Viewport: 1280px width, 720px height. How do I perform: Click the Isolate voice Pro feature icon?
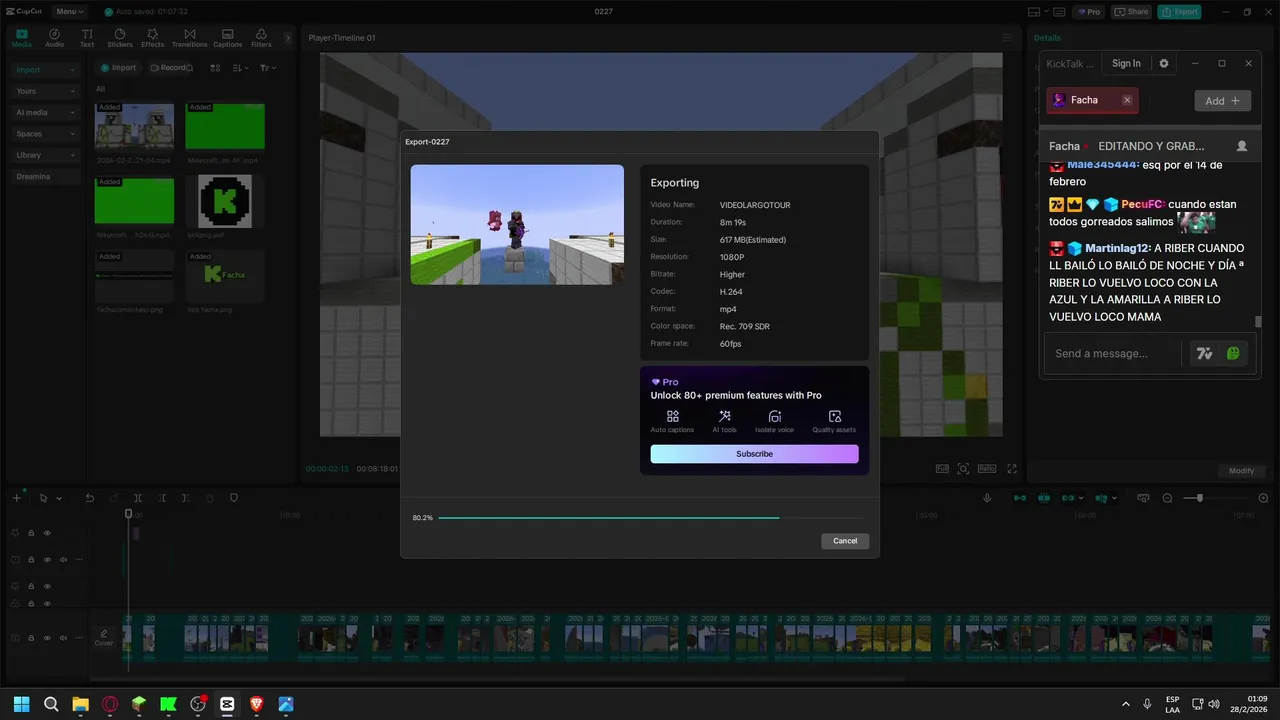coord(774,421)
